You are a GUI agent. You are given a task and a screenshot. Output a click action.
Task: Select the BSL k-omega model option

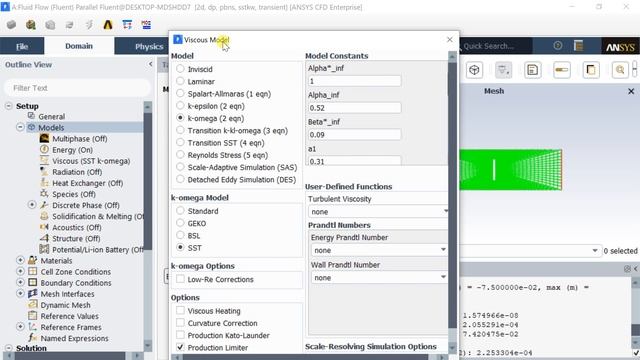pyautogui.click(x=180, y=235)
